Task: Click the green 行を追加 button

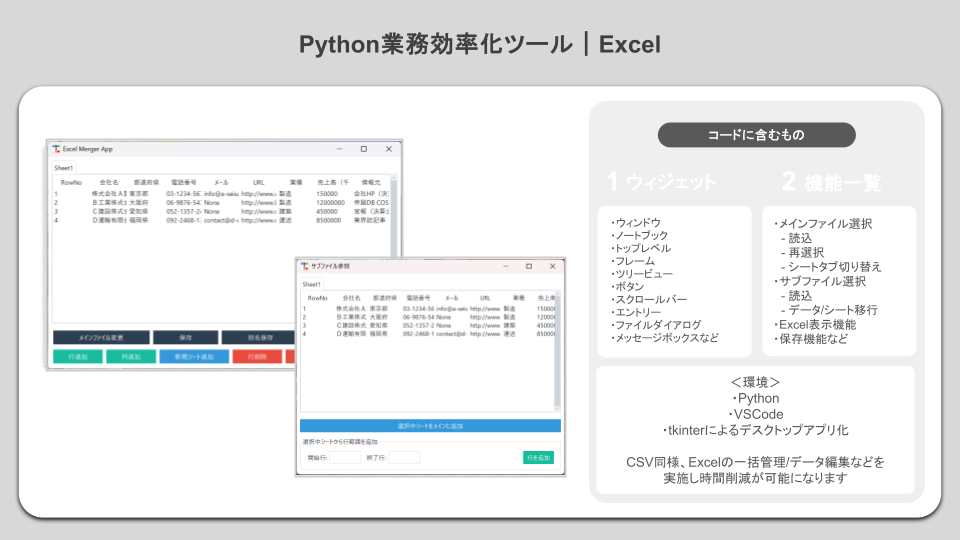Action: click(538, 457)
